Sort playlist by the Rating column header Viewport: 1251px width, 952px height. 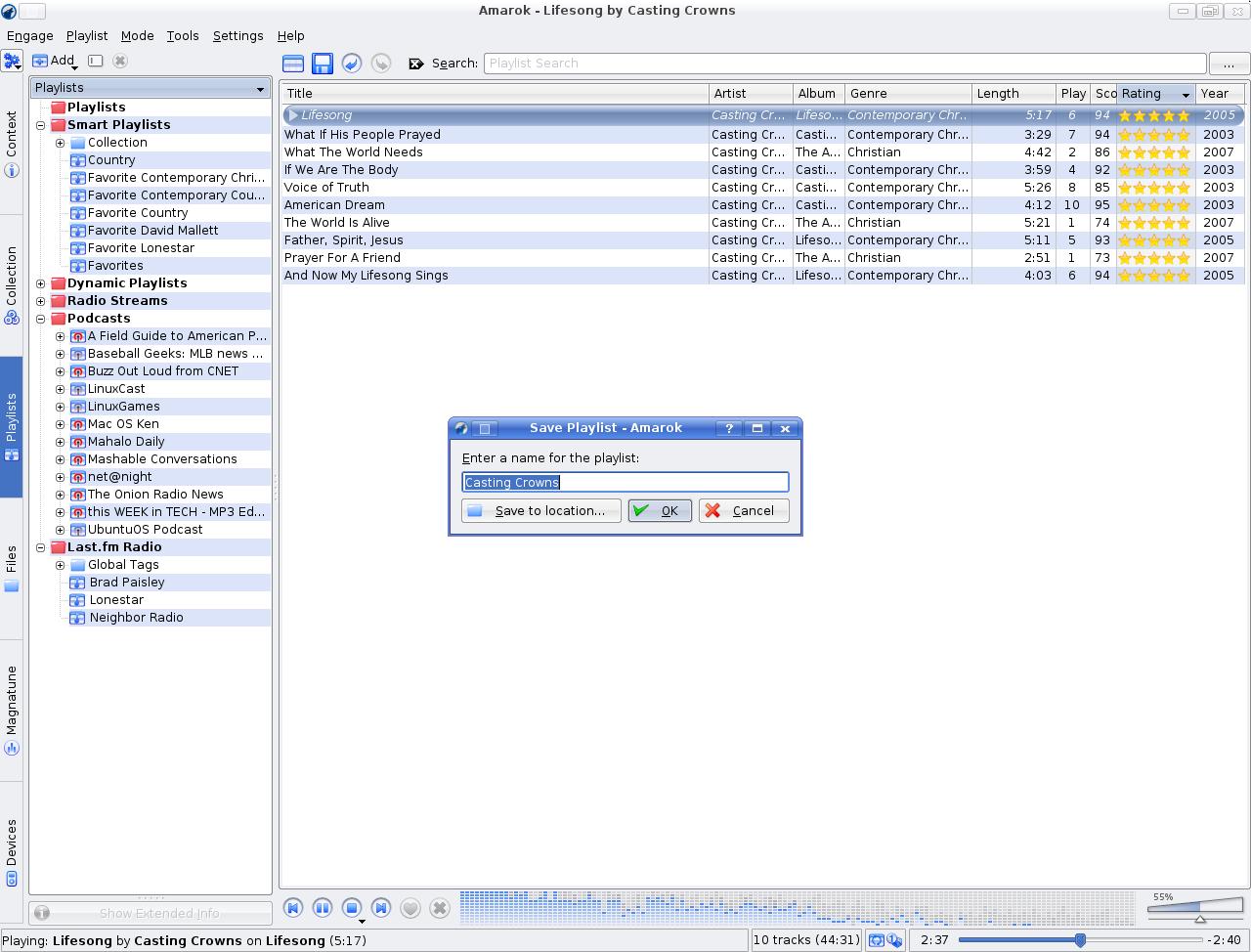pos(1156,94)
